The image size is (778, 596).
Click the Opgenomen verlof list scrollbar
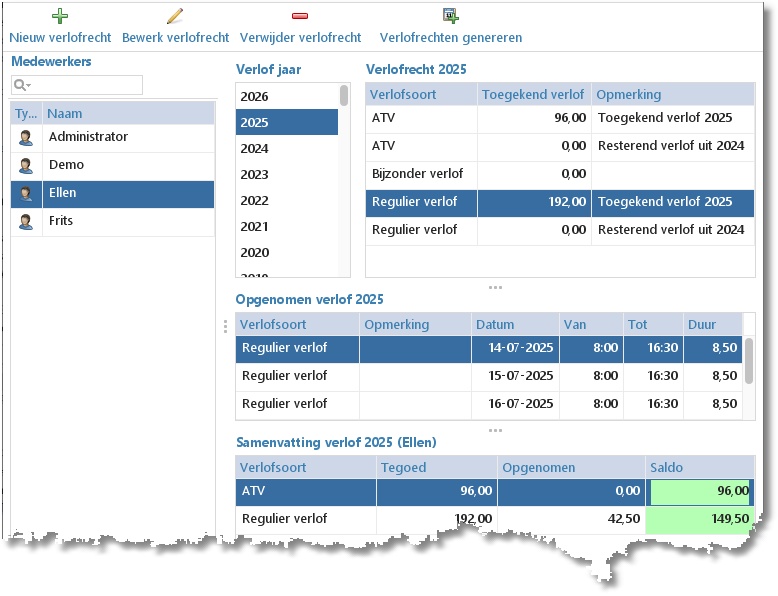749,360
